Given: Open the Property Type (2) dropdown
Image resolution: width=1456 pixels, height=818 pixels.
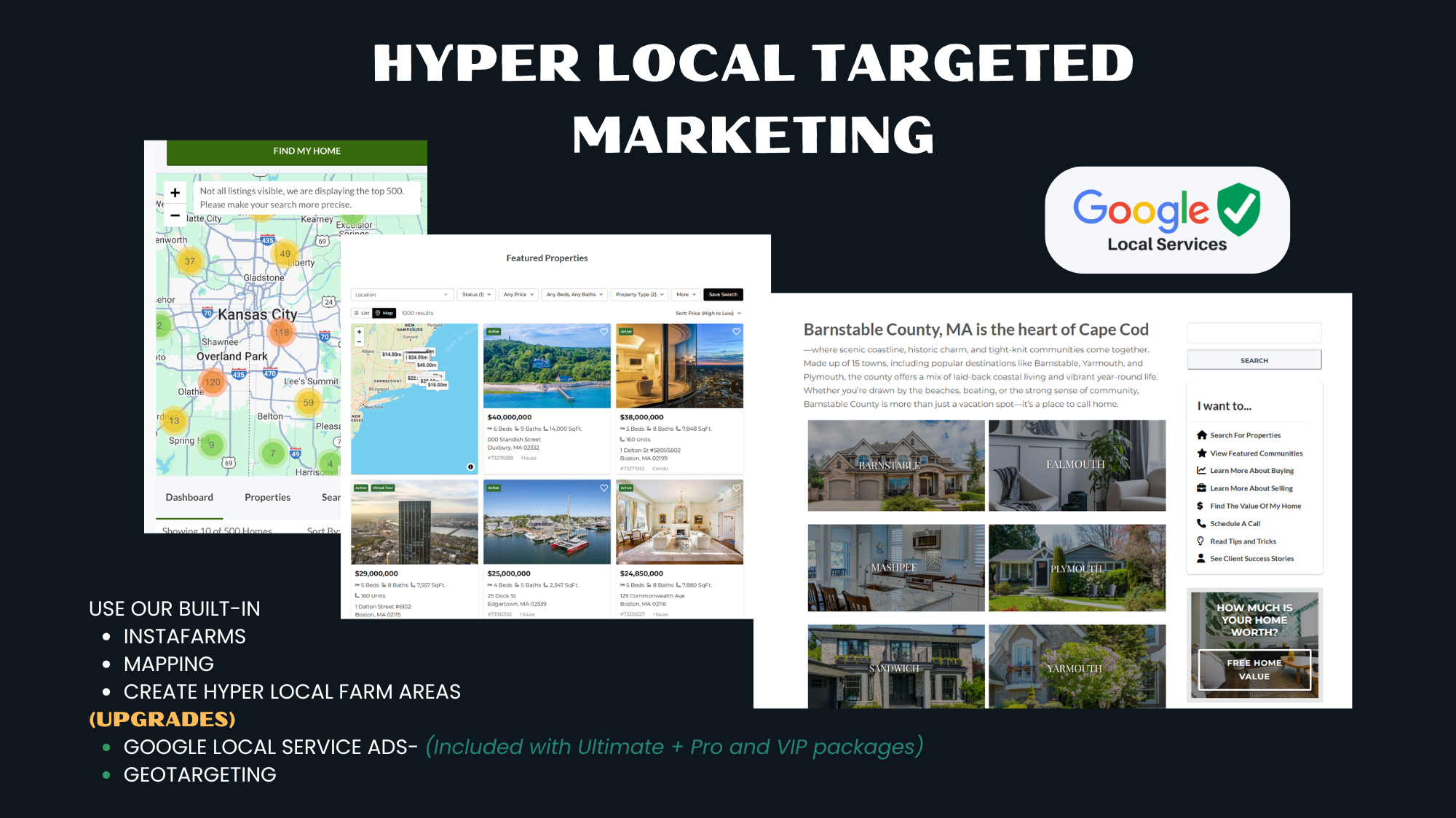Looking at the screenshot, I should [x=639, y=295].
